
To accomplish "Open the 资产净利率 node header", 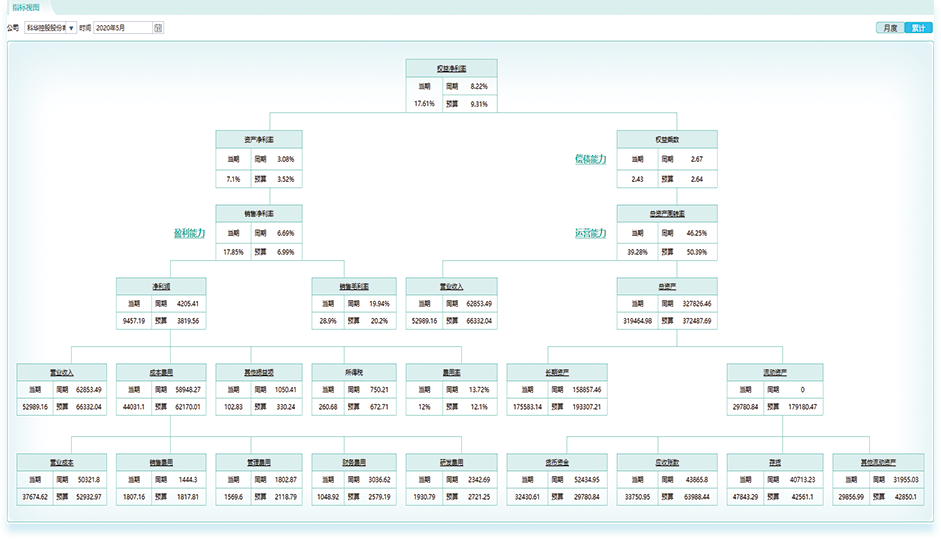I will coord(259,140).
